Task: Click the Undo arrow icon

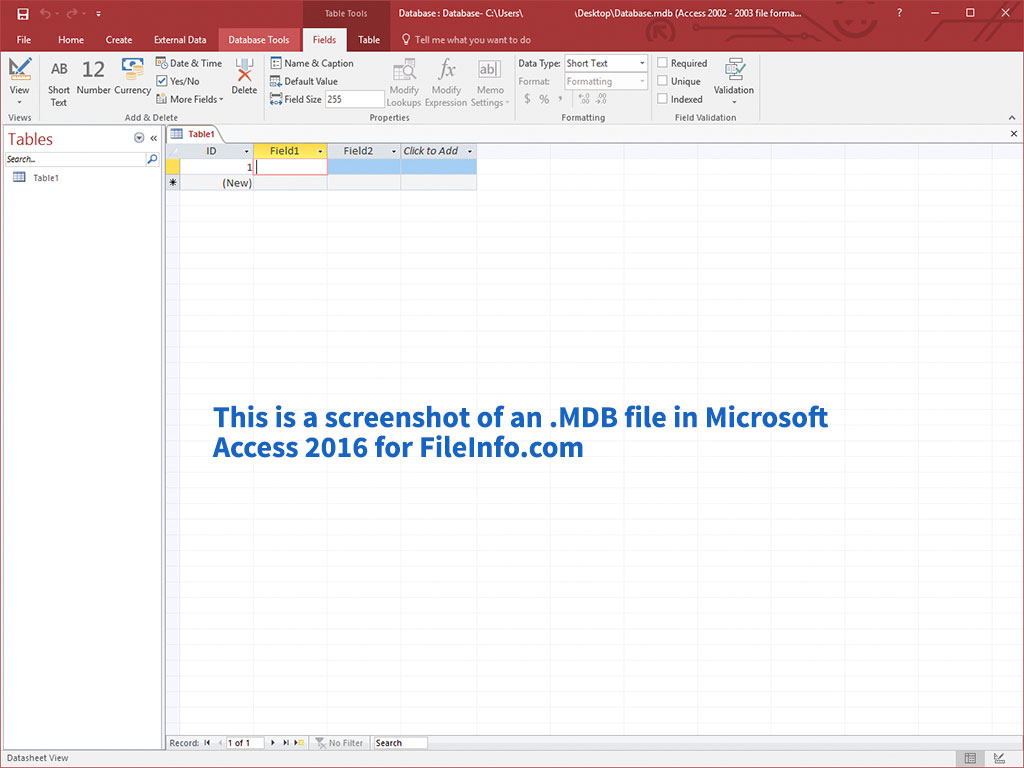Action: [45, 13]
